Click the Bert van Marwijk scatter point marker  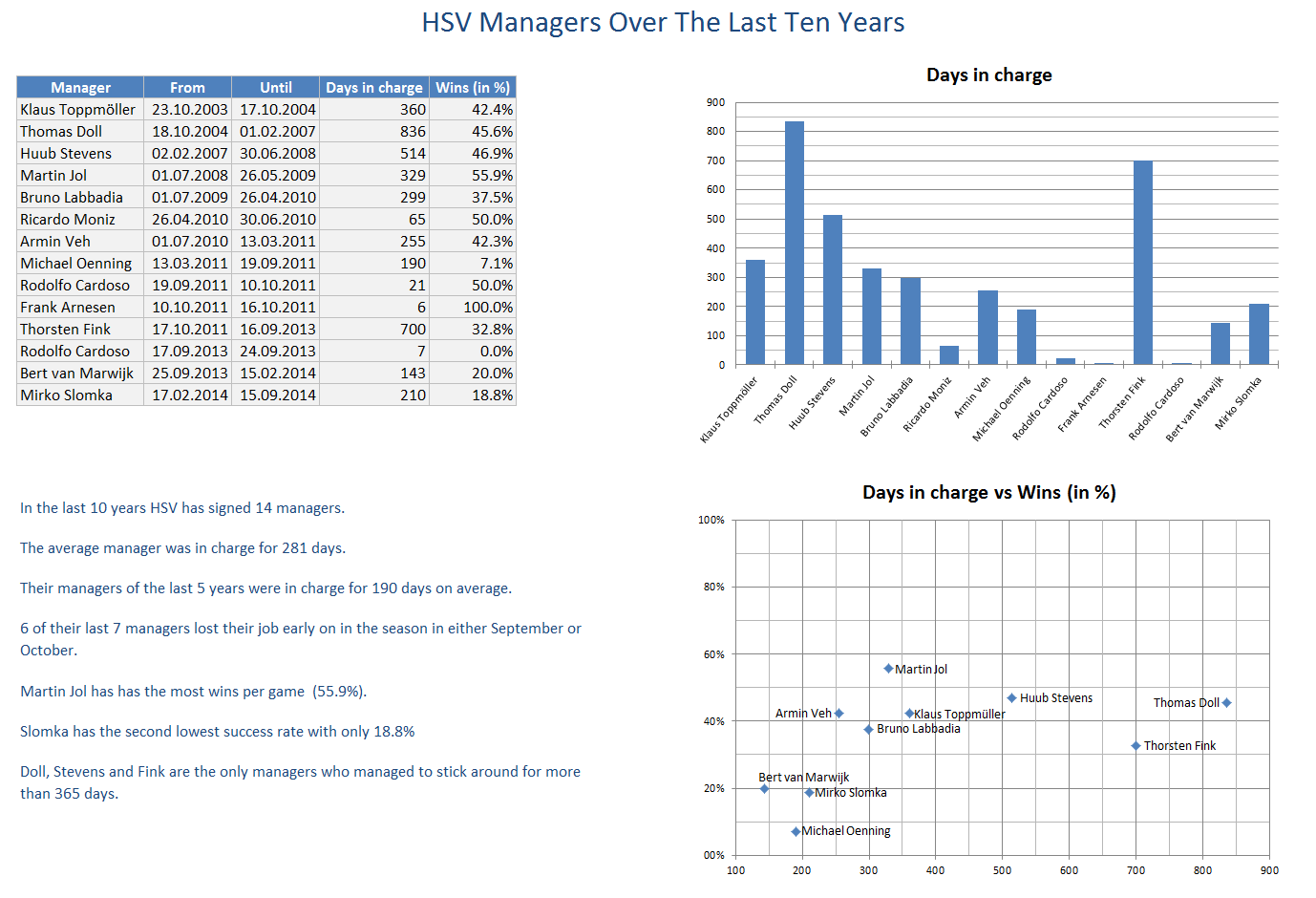(x=764, y=788)
